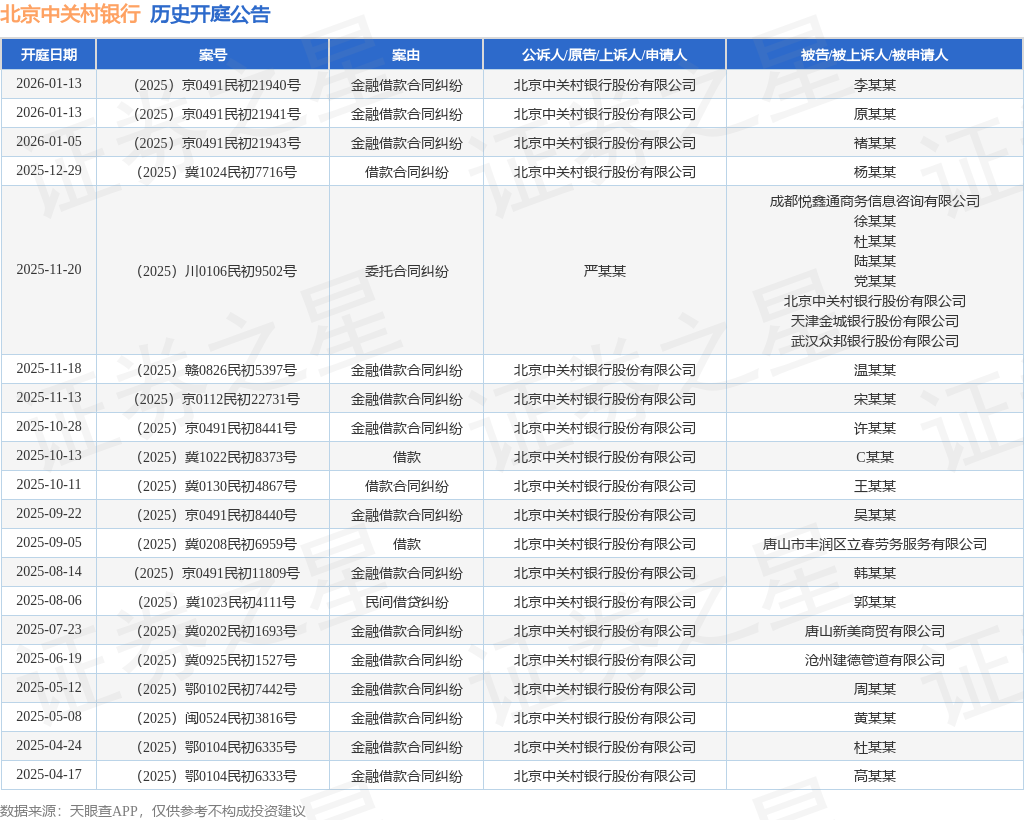Screen dimensions: 1024x820
Task: Click defendant 宋某某
Action: click(x=874, y=399)
